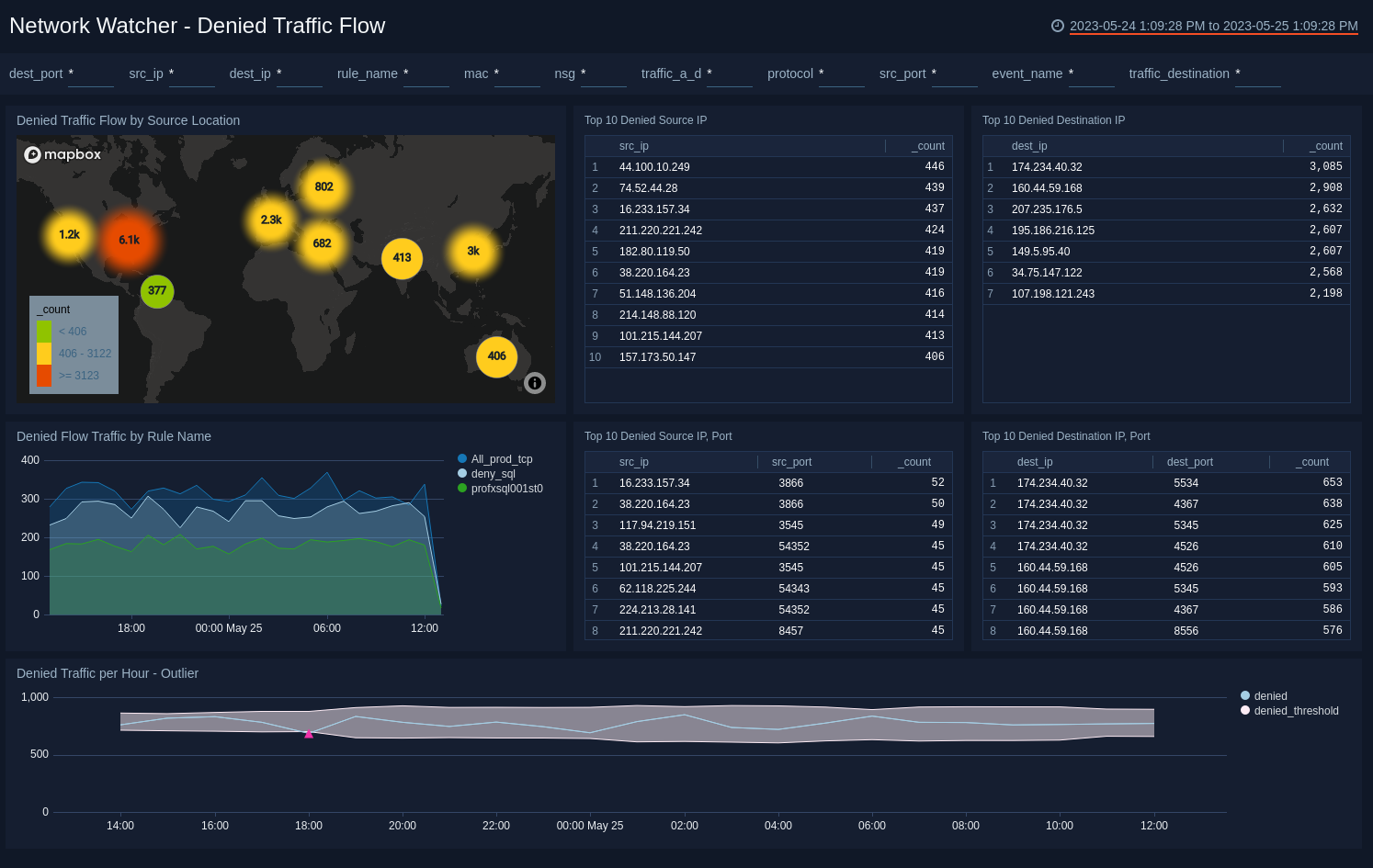Click the traffic_destination filter field
Screen dimensions: 1373x868
pyautogui.click(x=1258, y=74)
